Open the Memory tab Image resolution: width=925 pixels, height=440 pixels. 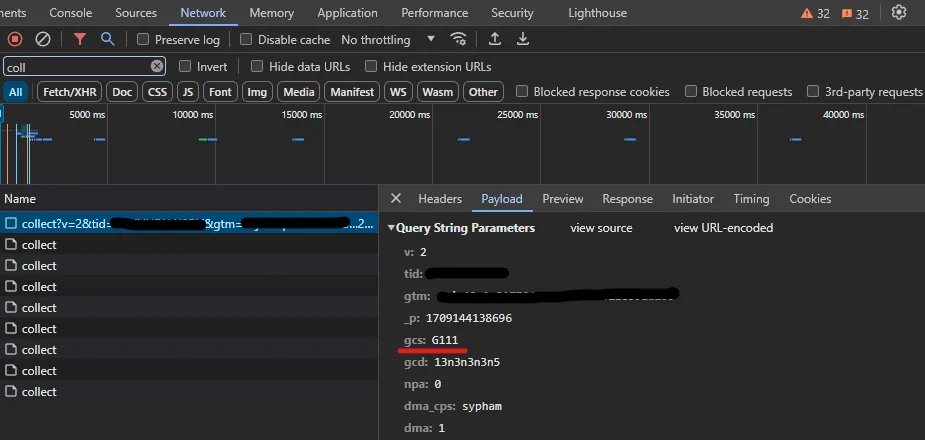point(271,12)
